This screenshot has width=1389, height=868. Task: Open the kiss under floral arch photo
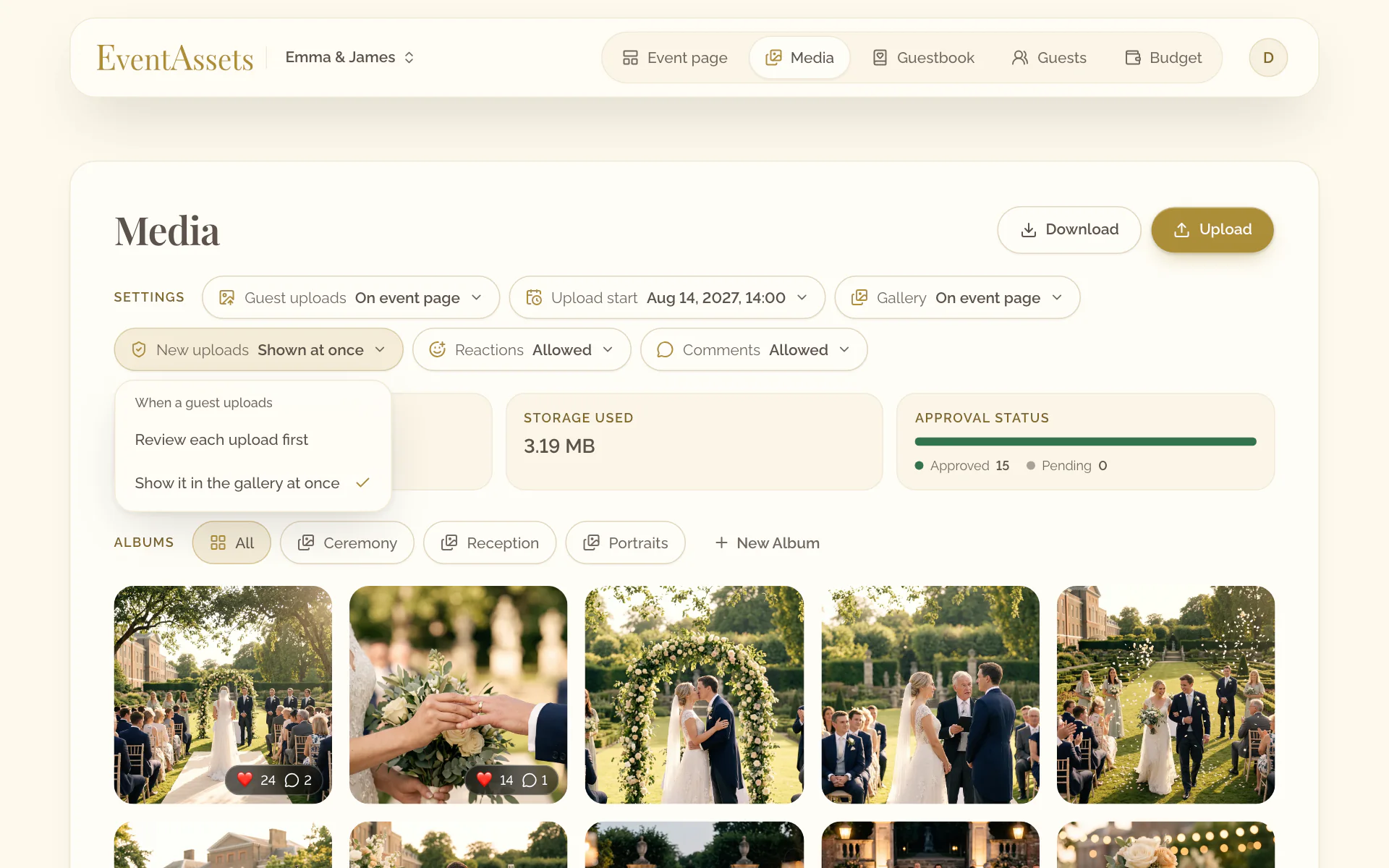pos(694,694)
